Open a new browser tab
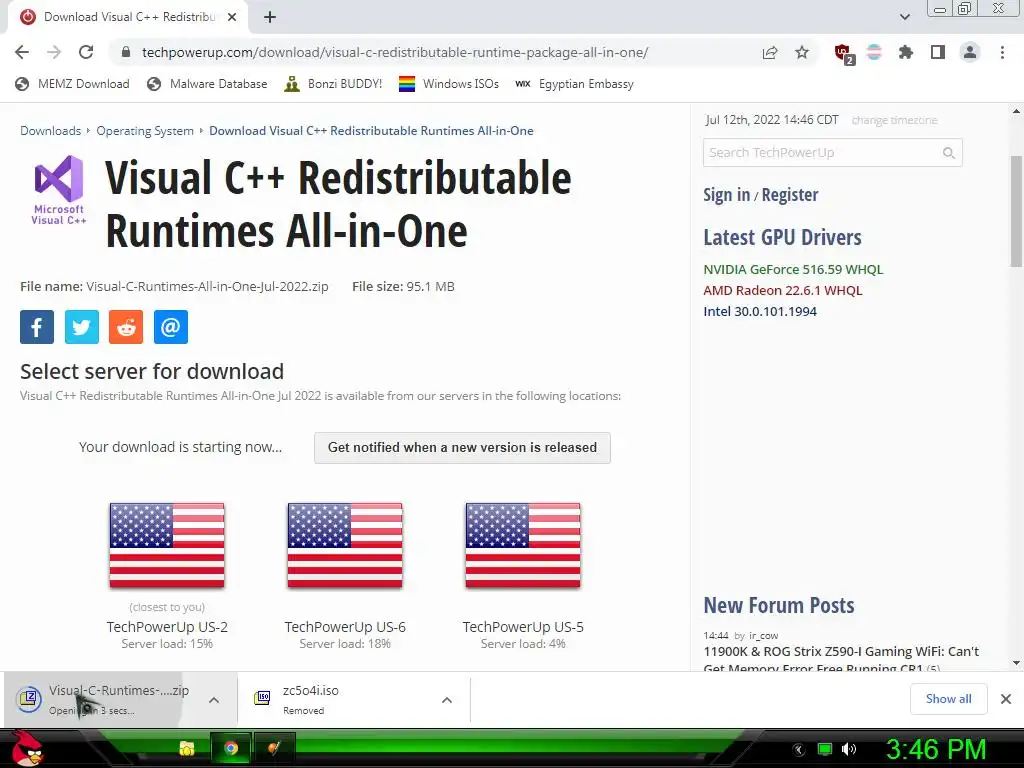1024x768 pixels. point(270,17)
